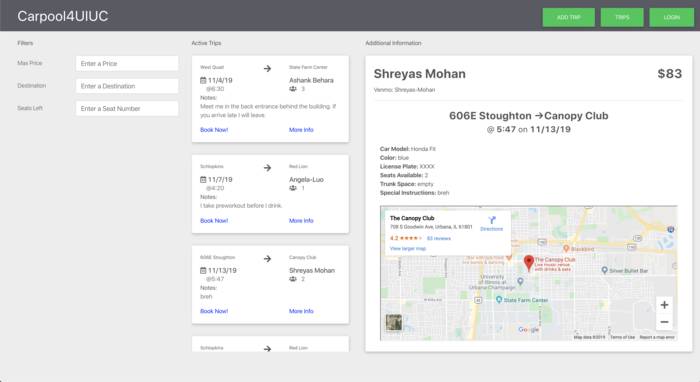The image size is (700, 382).
Task: Click the red Canopy Club map pin
Action: pyautogui.click(x=529, y=263)
